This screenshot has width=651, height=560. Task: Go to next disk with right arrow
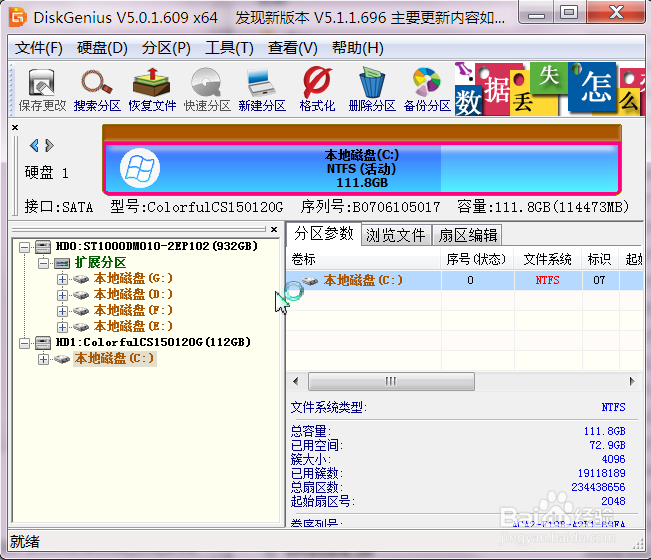point(49,145)
